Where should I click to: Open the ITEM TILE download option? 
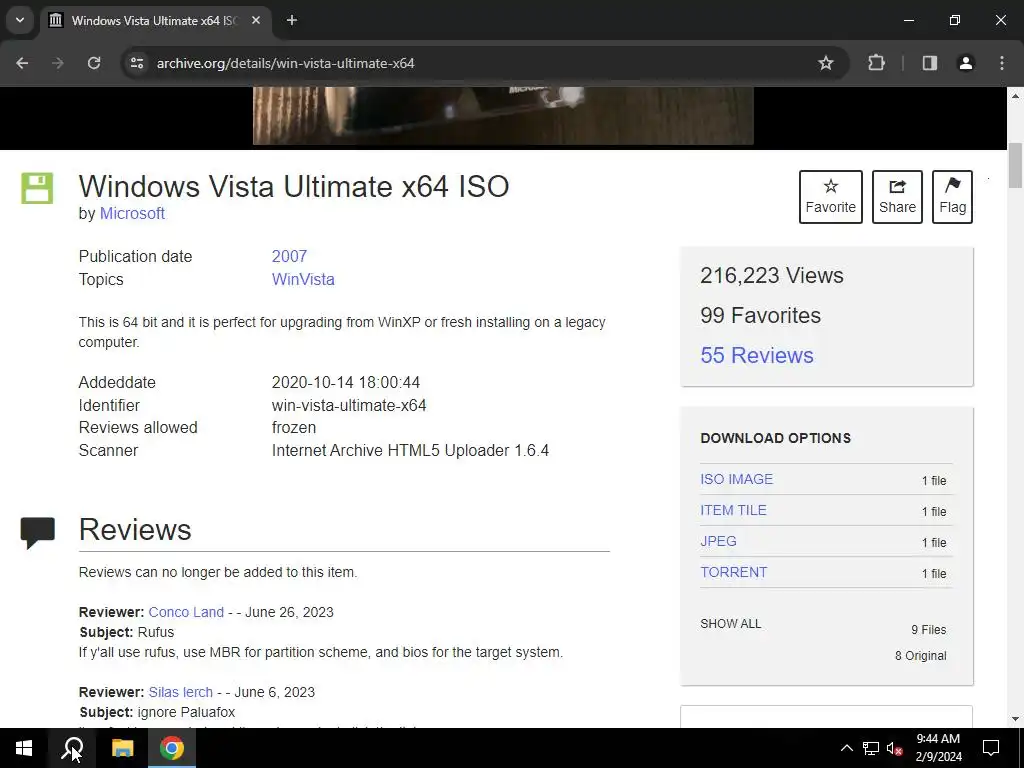pyautogui.click(x=733, y=510)
